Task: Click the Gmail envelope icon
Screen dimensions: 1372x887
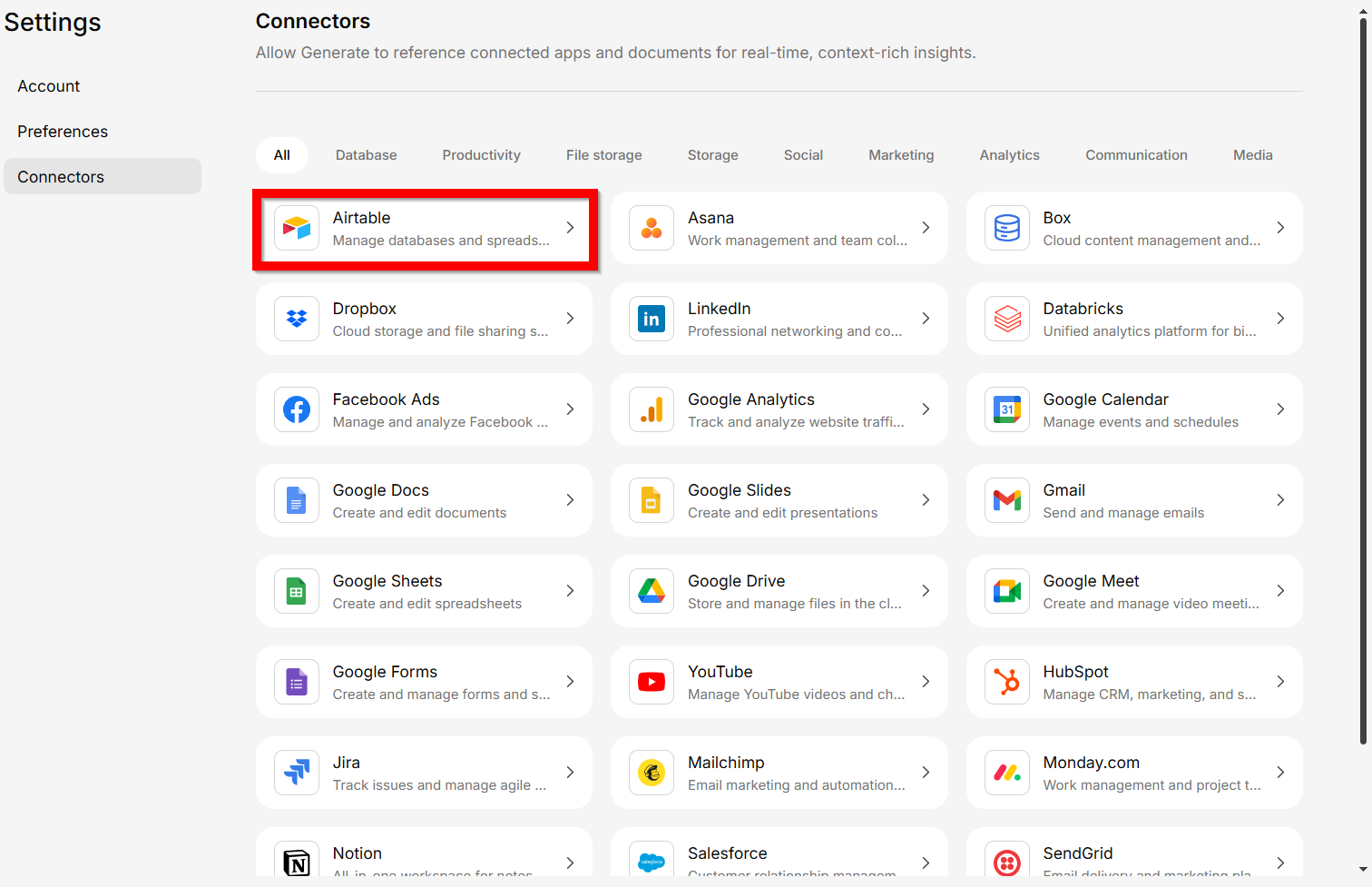Action: [x=1007, y=500]
